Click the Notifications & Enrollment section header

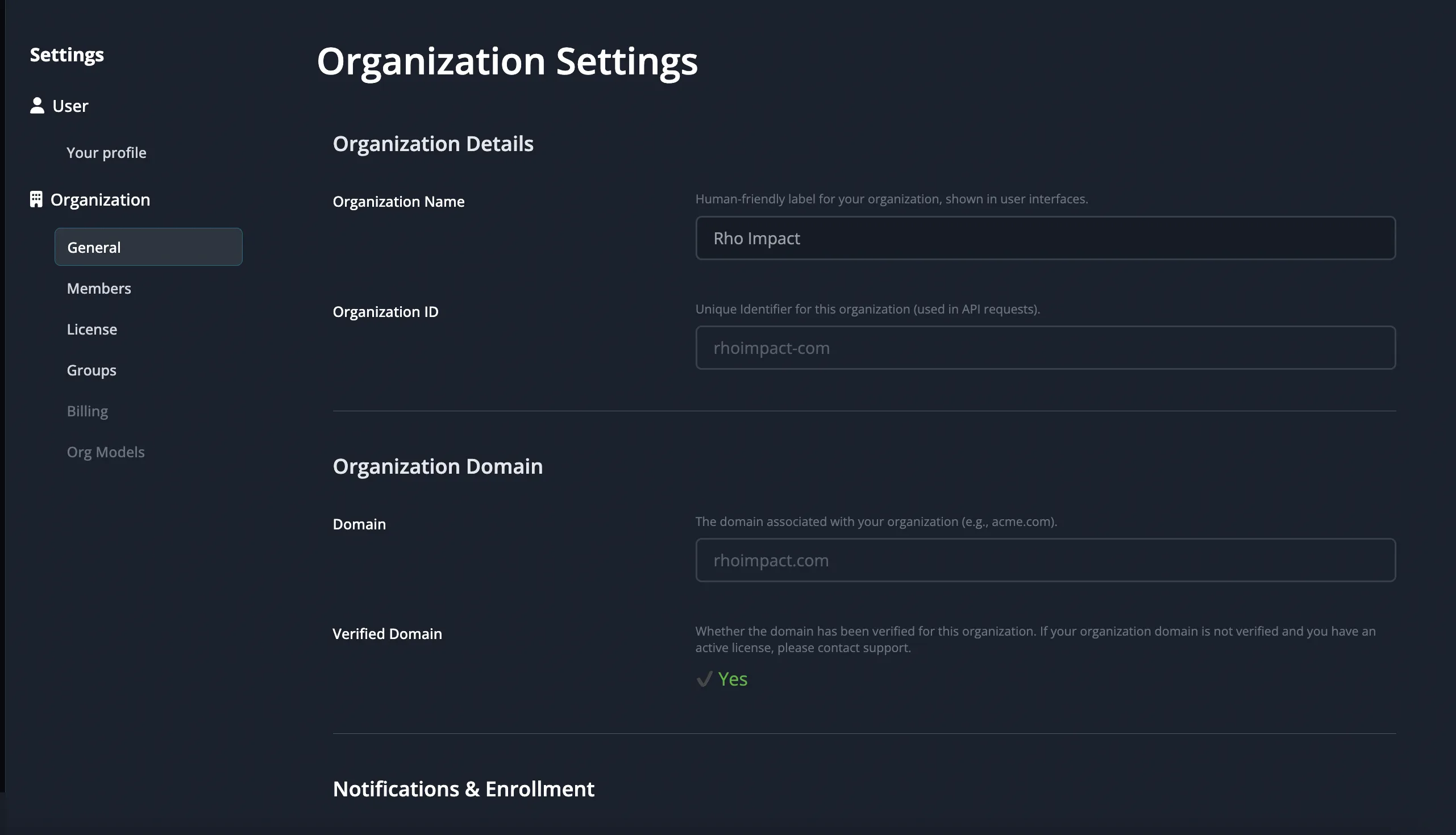point(464,788)
